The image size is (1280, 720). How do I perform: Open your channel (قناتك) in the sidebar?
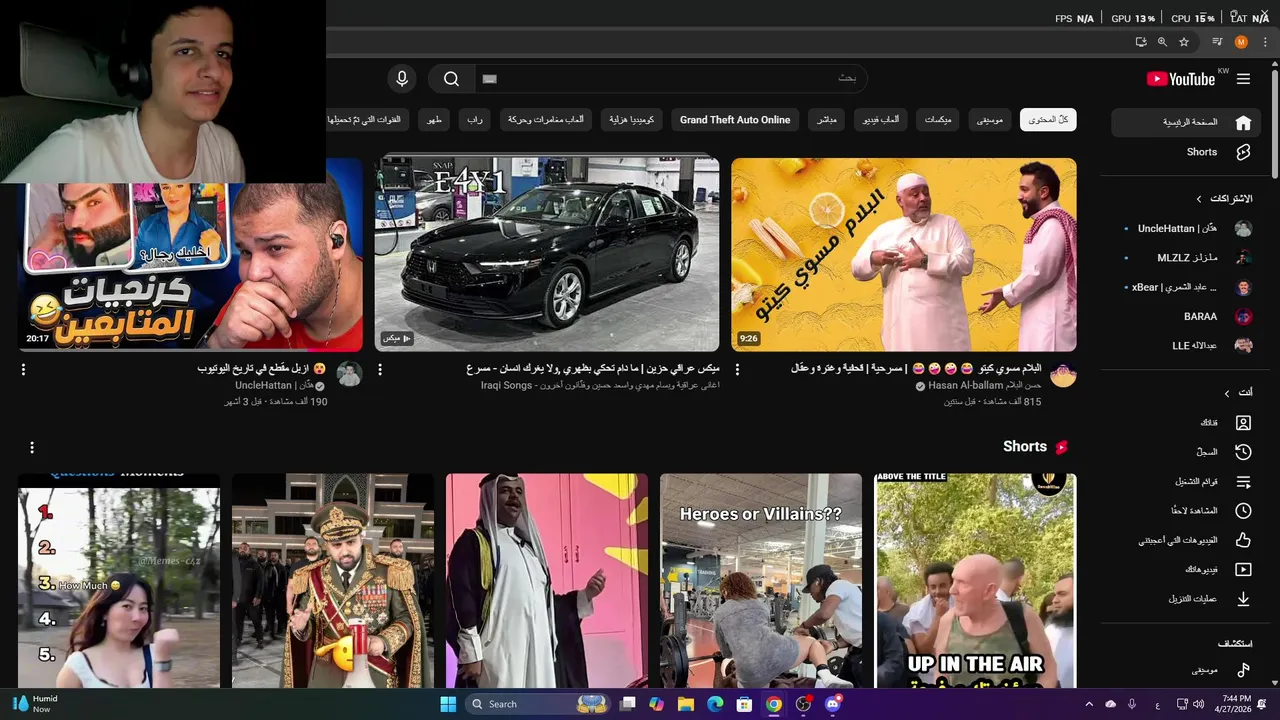[1186, 423]
